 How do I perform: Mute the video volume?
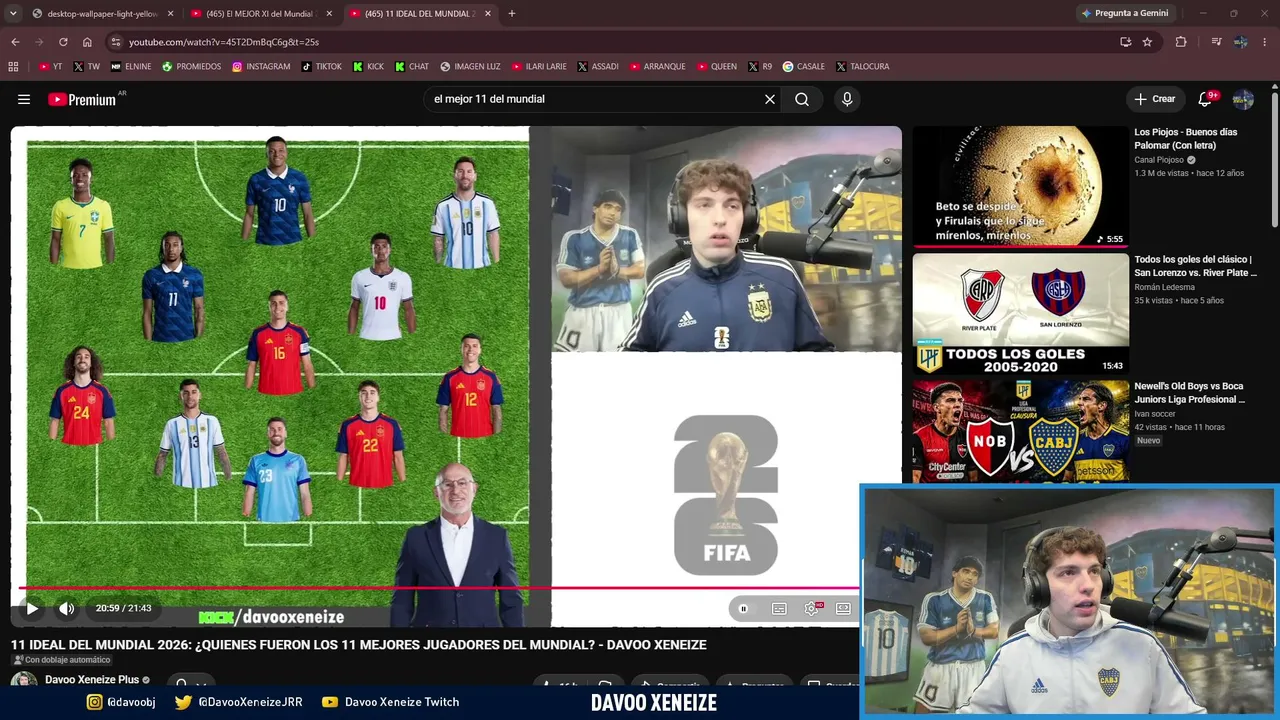pos(66,608)
